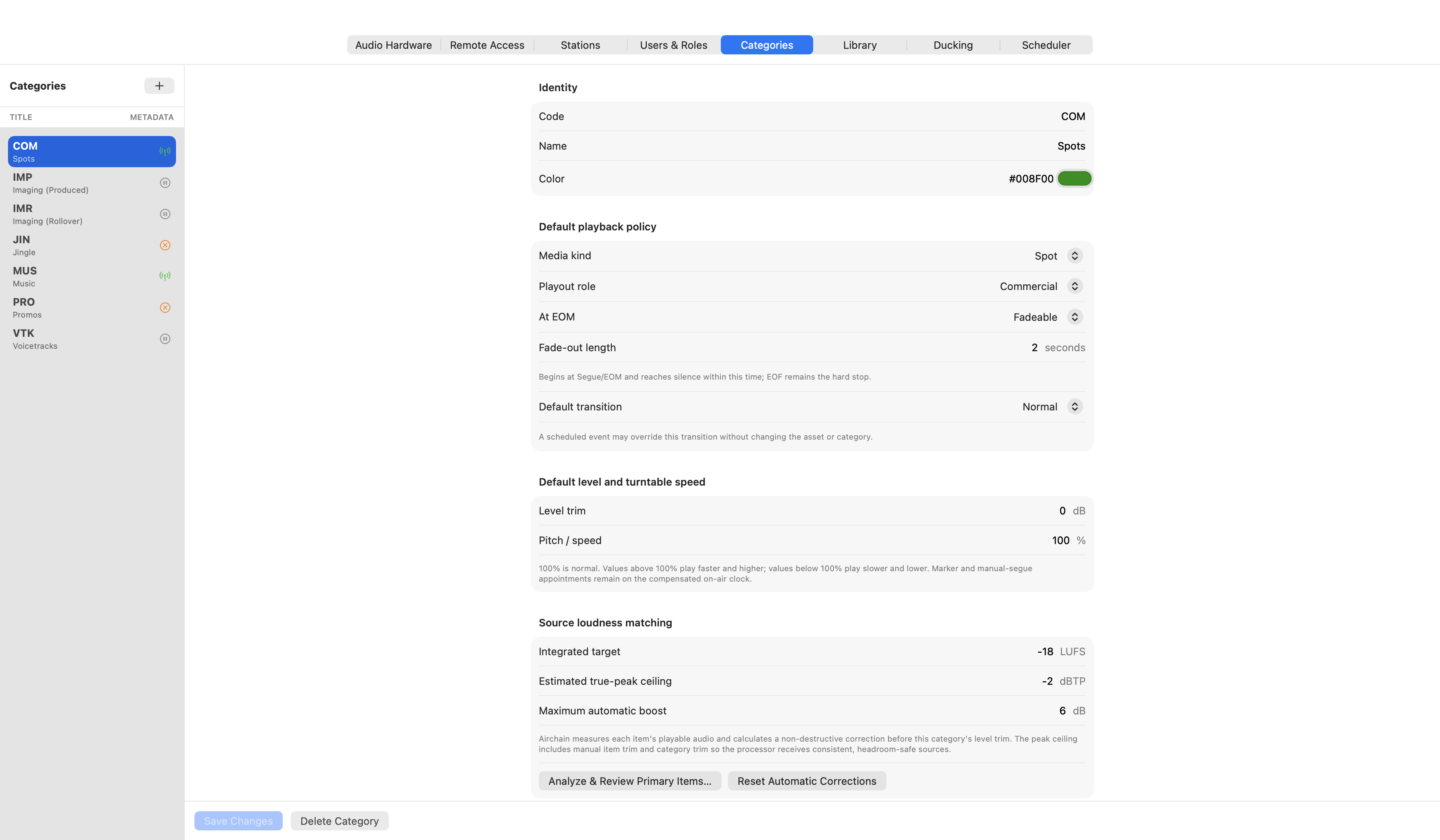
Task: Open the green color swatch picker
Action: 1074,178
